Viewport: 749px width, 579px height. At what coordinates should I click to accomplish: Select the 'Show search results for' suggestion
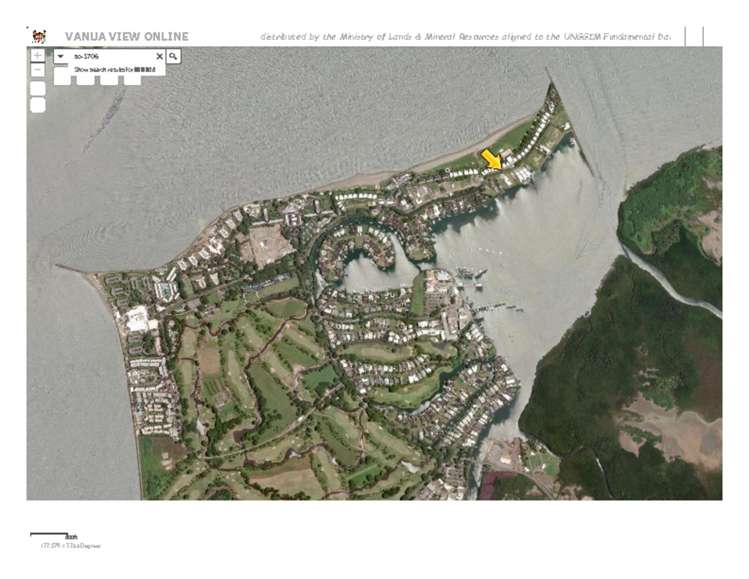point(115,70)
